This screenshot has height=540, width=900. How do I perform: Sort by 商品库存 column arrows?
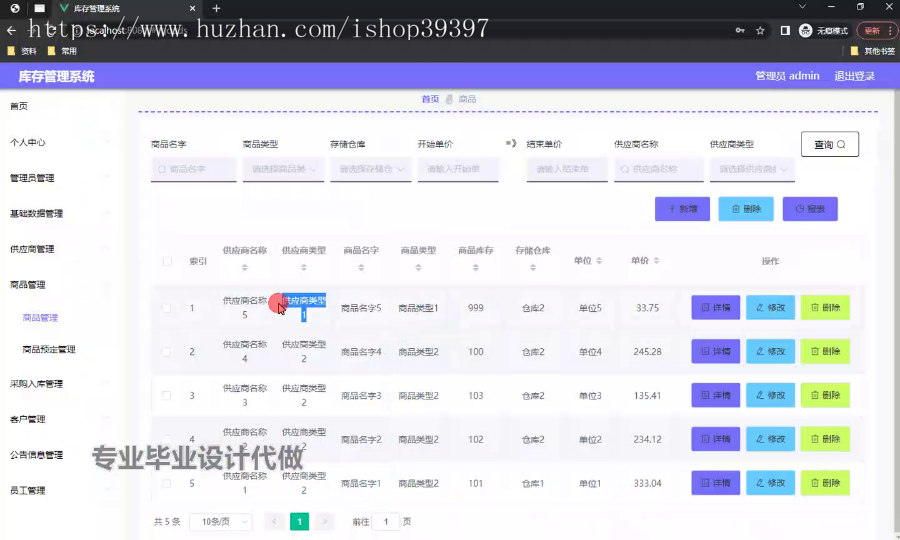pos(475,267)
